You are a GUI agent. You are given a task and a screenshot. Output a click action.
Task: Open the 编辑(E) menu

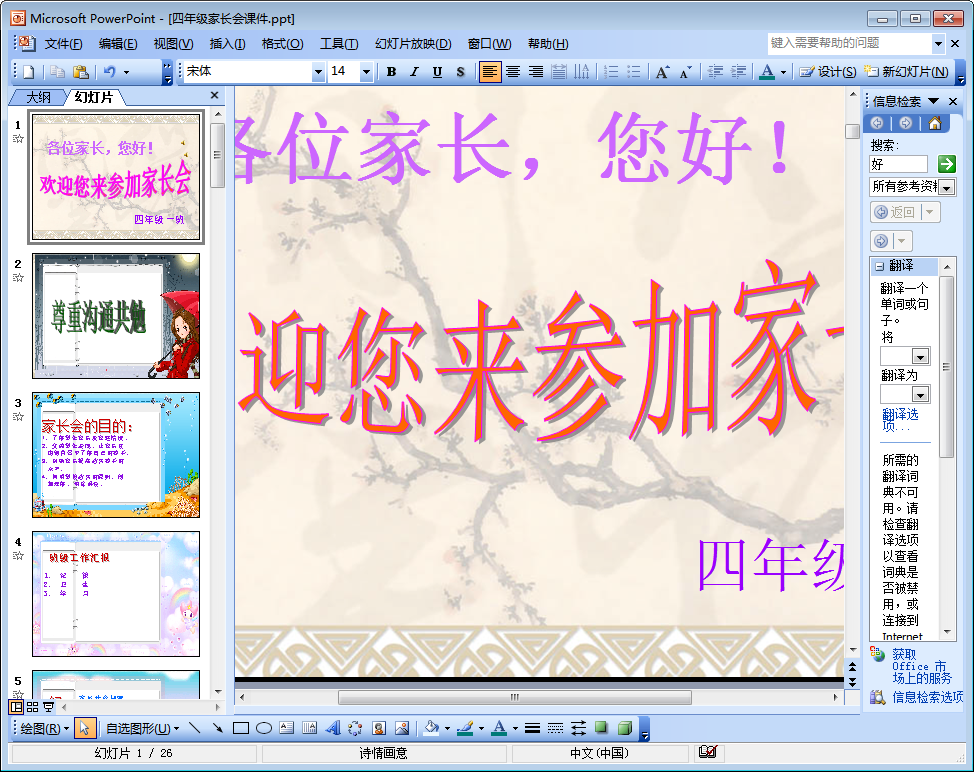pos(118,43)
